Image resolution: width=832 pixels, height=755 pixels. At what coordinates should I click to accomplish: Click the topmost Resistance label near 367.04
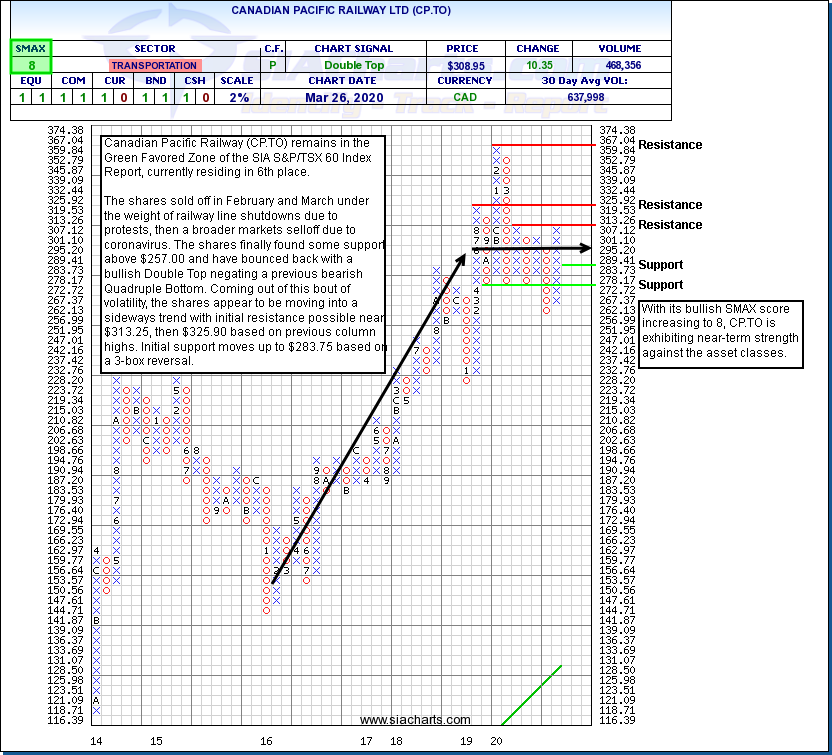point(670,145)
